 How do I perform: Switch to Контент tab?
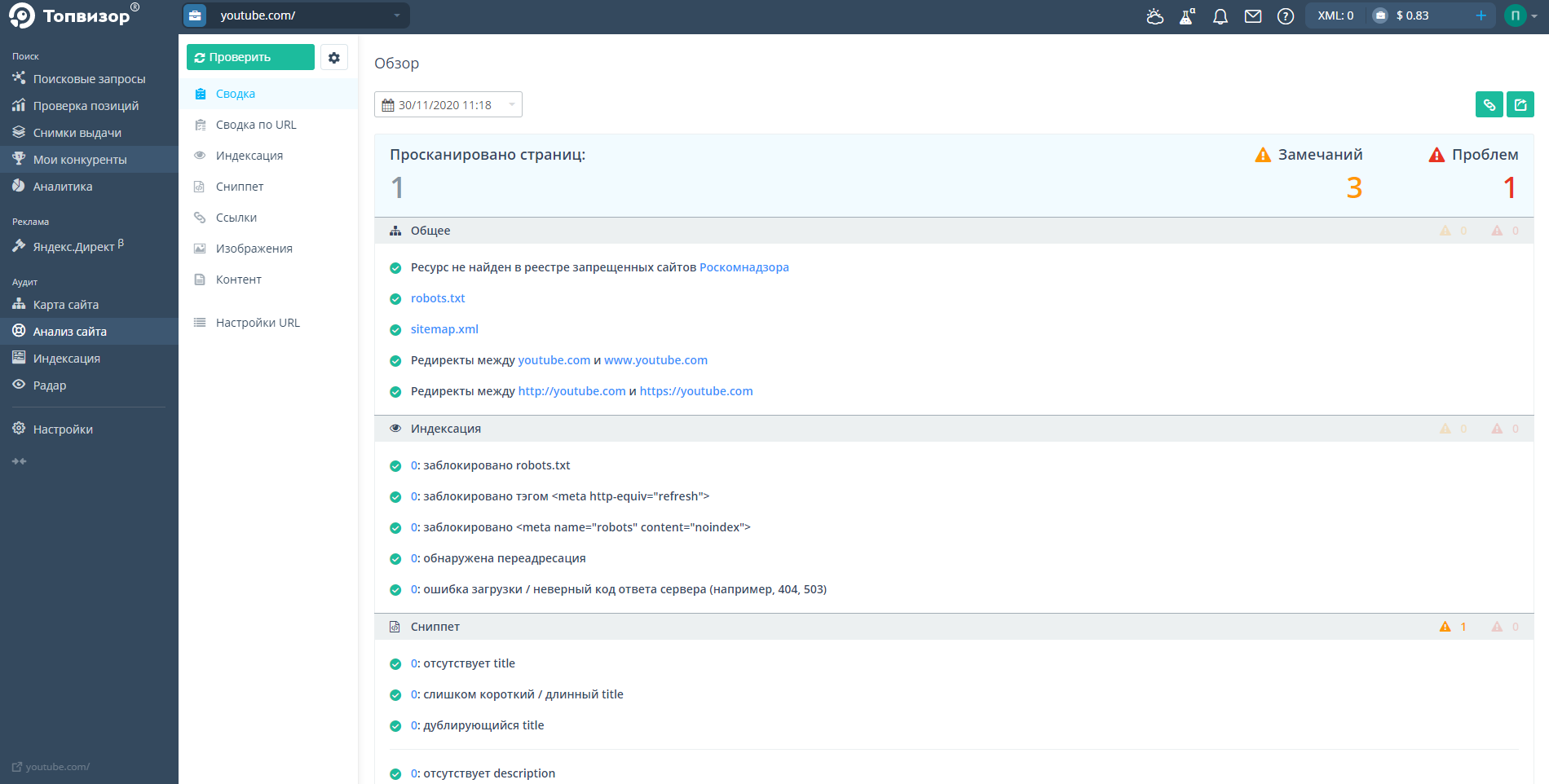point(268,280)
